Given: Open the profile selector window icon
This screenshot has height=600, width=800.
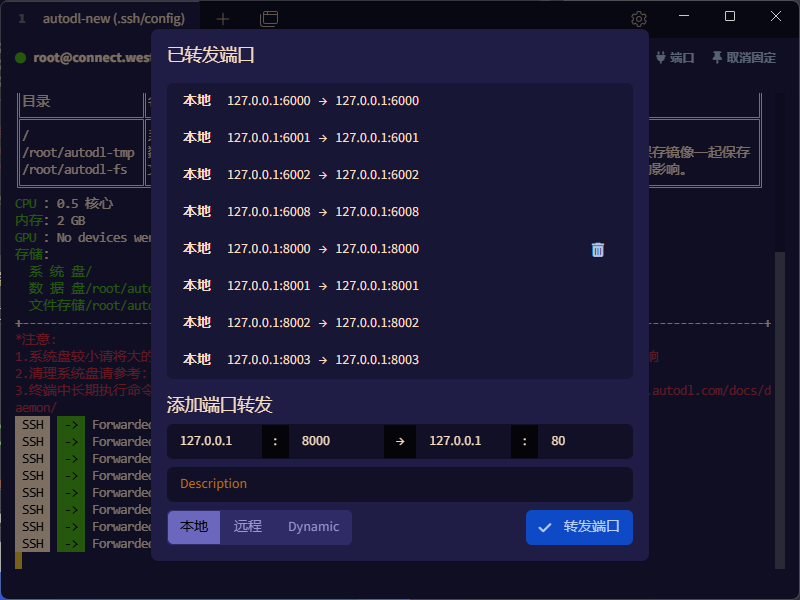Looking at the screenshot, I should click(x=268, y=19).
